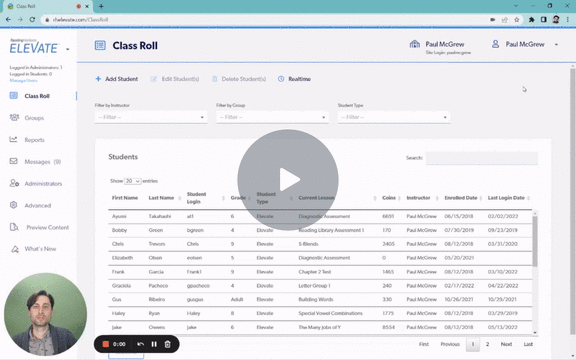Select the Messages (9) menu item
This screenshot has width=576, height=360.
pyautogui.click(x=43, y=162)
